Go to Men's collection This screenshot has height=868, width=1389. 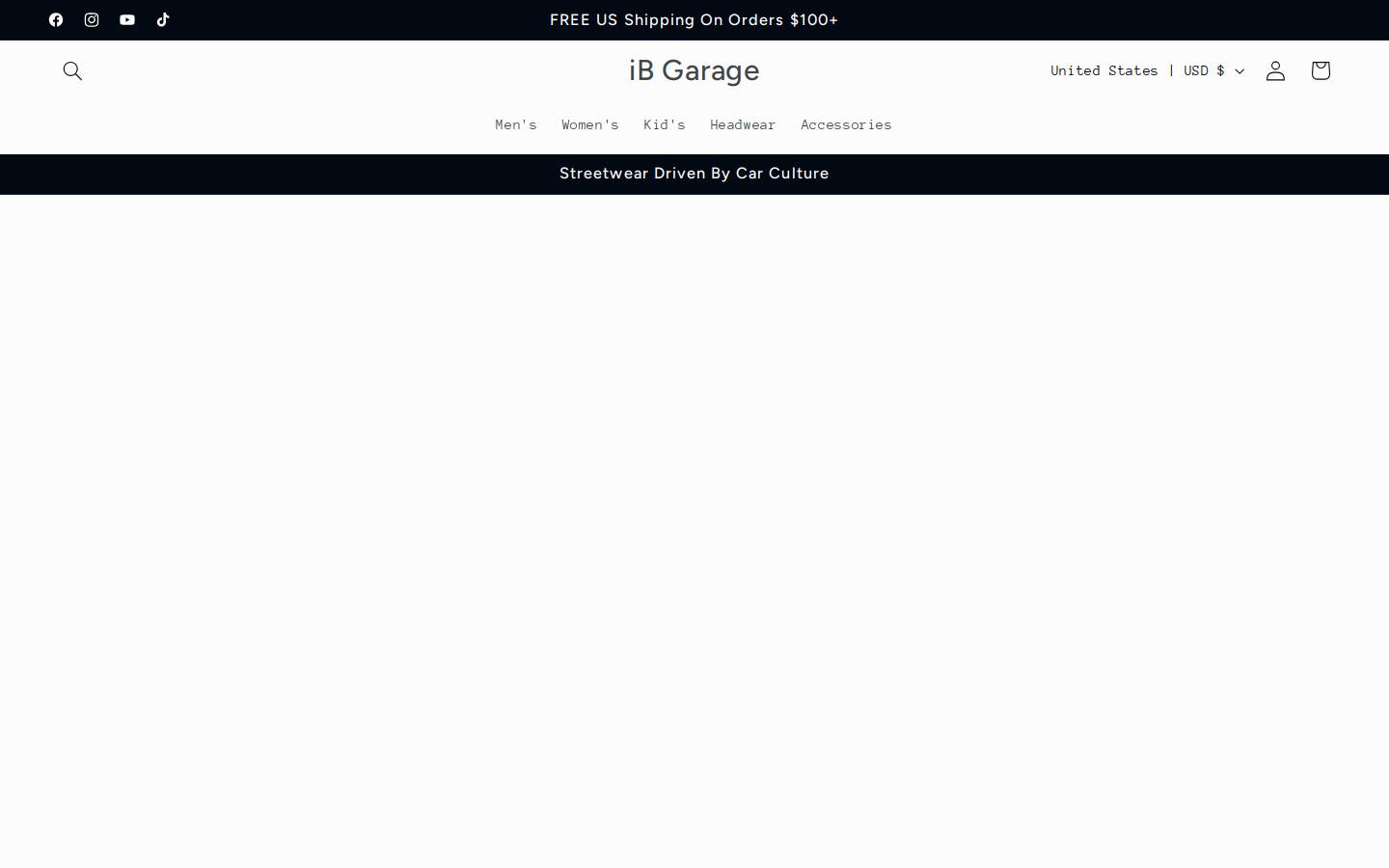tap(516, 124)
